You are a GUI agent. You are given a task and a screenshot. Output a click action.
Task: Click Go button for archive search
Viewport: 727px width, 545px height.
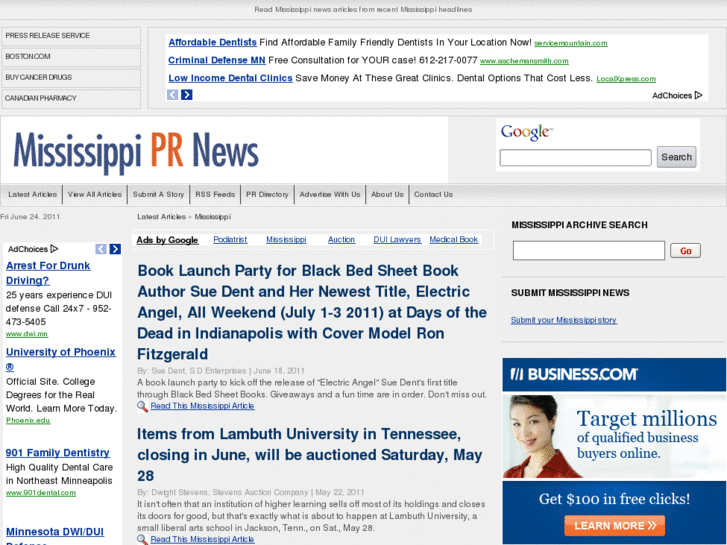tap(685, 251)
